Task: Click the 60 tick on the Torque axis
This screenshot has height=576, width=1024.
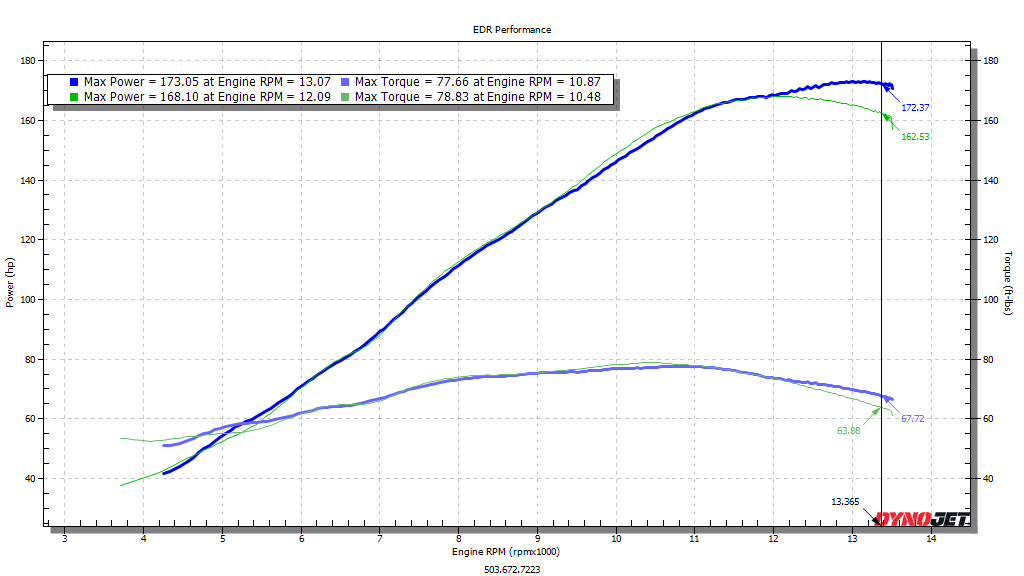Action: coord(989,419)
